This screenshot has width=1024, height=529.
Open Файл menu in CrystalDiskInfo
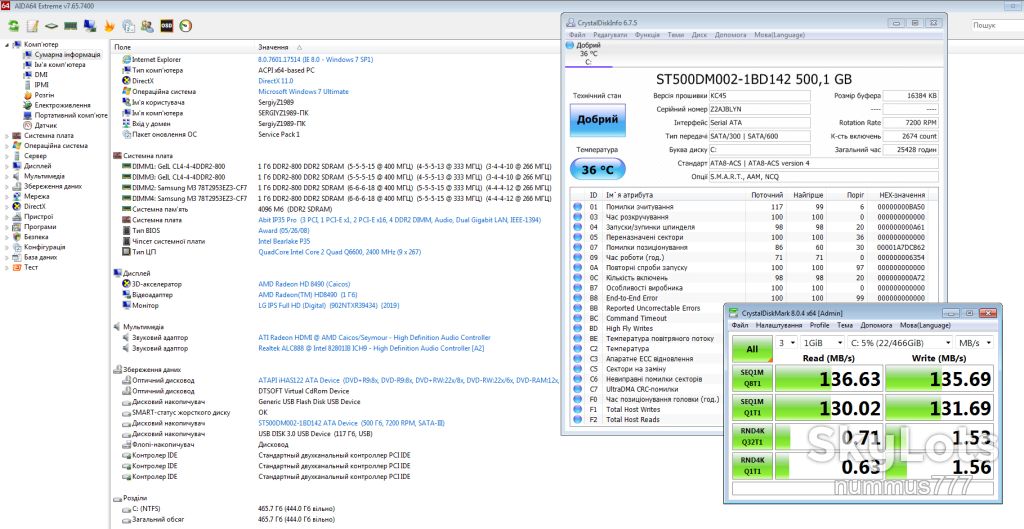click(577, 35)
